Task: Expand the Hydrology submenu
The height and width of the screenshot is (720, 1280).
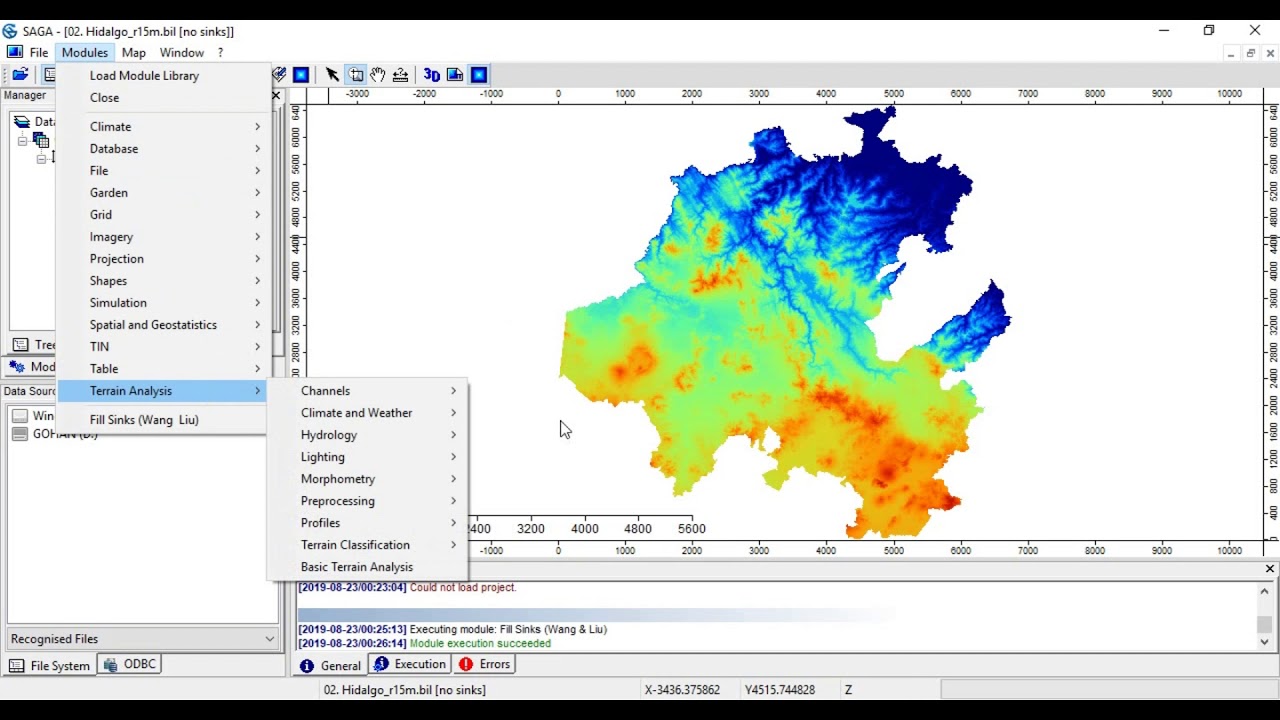Action: pyautogui.click(x=367, y=435)
